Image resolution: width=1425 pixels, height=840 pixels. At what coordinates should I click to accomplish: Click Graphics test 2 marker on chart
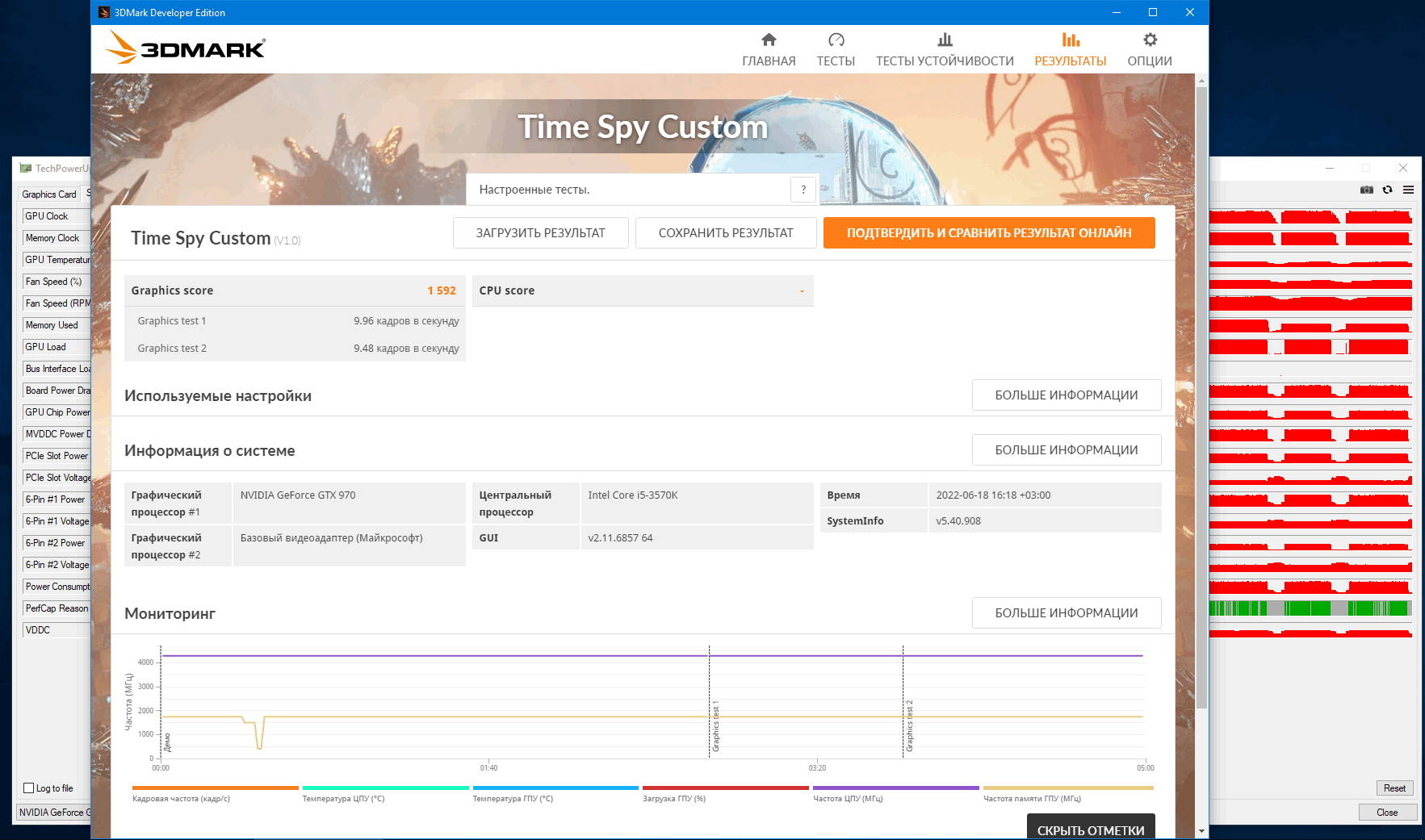pos(909,726)
